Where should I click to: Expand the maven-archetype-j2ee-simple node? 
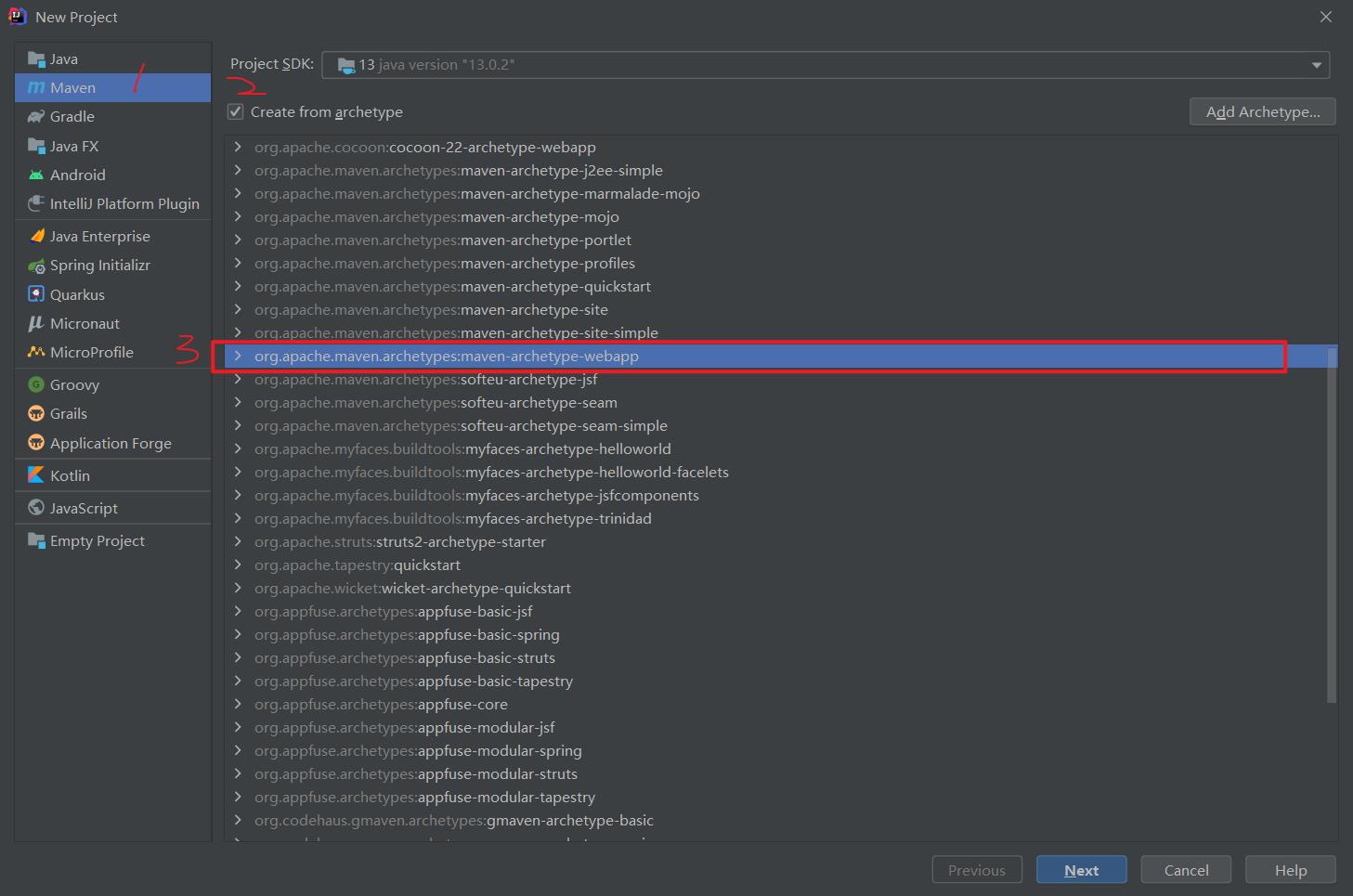pyautogui.click(x=238, y=170)
